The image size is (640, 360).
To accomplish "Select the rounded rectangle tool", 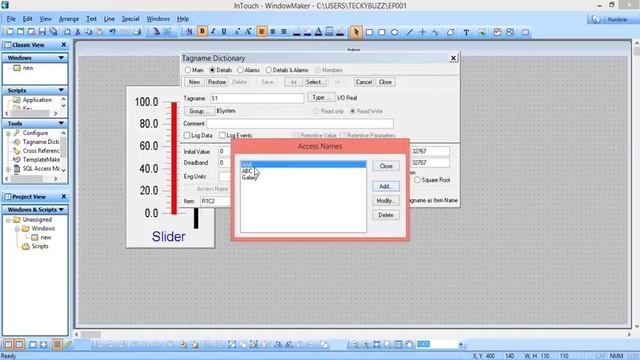I will tap(382, 32).
